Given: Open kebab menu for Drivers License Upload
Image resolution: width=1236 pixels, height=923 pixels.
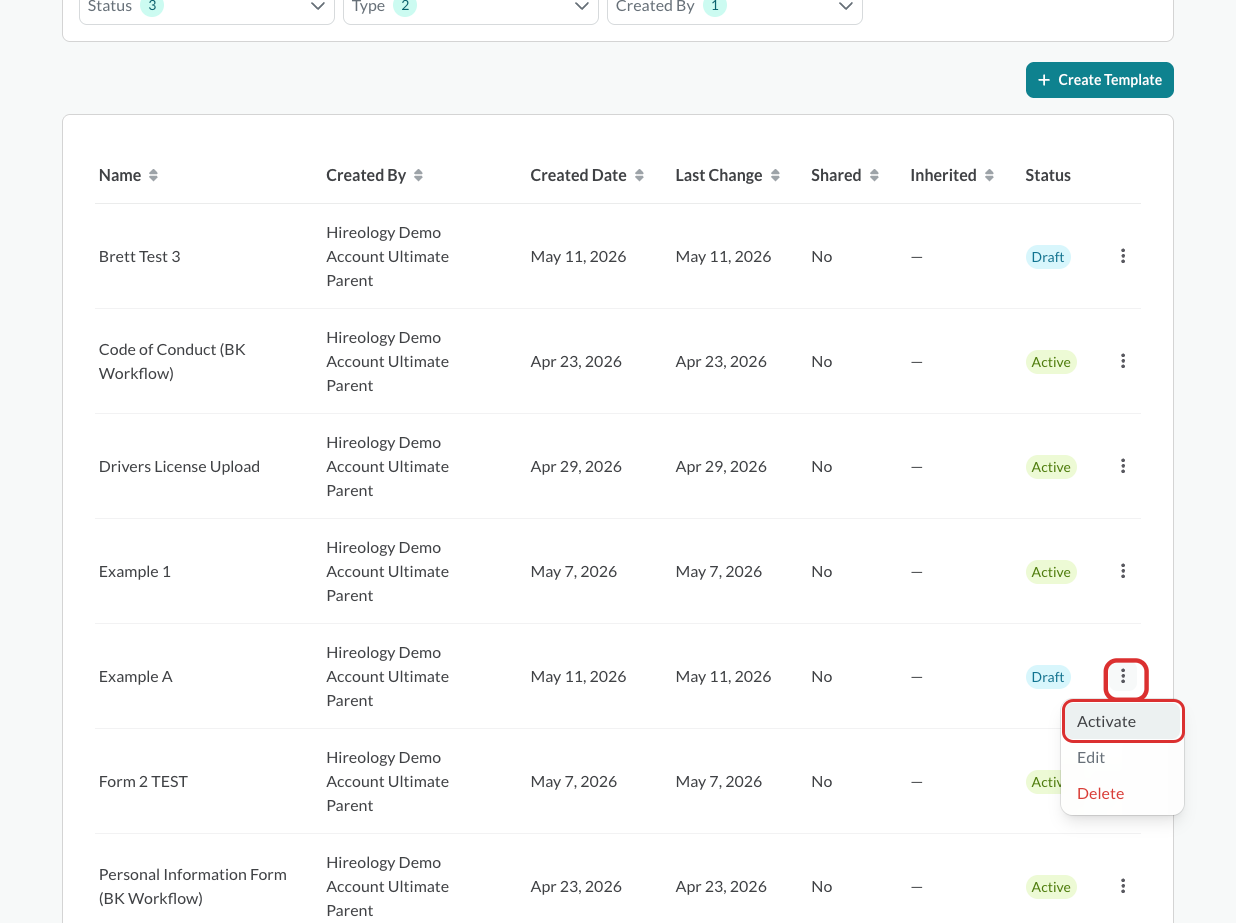Looking at the screenshot, I should coord(1123,466).
